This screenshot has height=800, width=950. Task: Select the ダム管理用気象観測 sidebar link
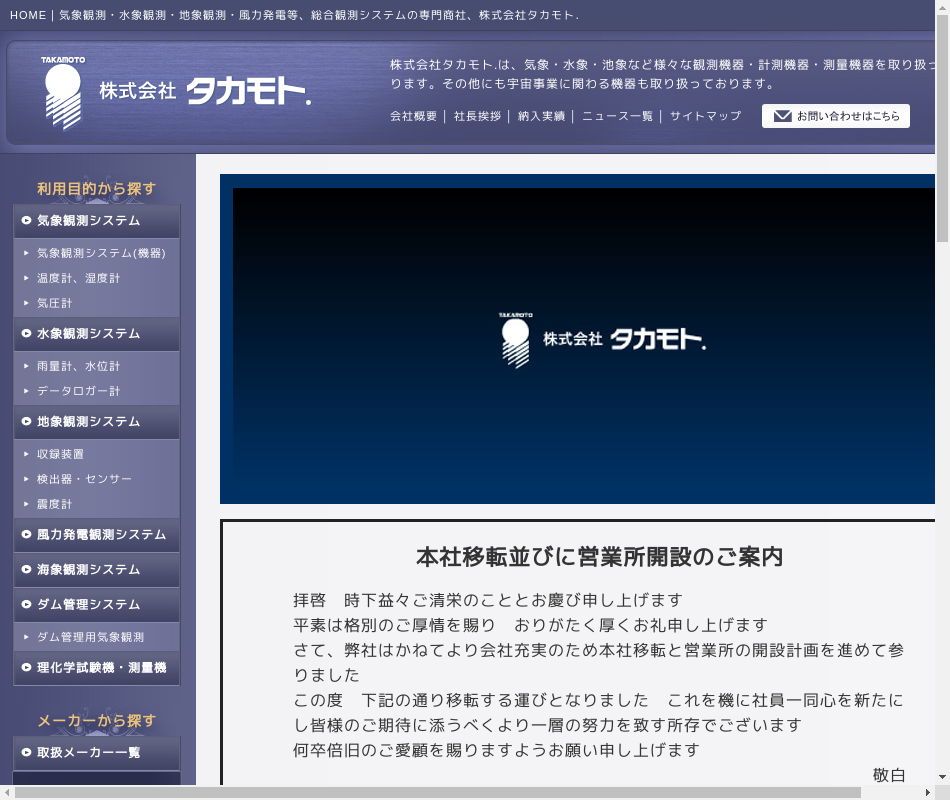[x=90, y=637]
